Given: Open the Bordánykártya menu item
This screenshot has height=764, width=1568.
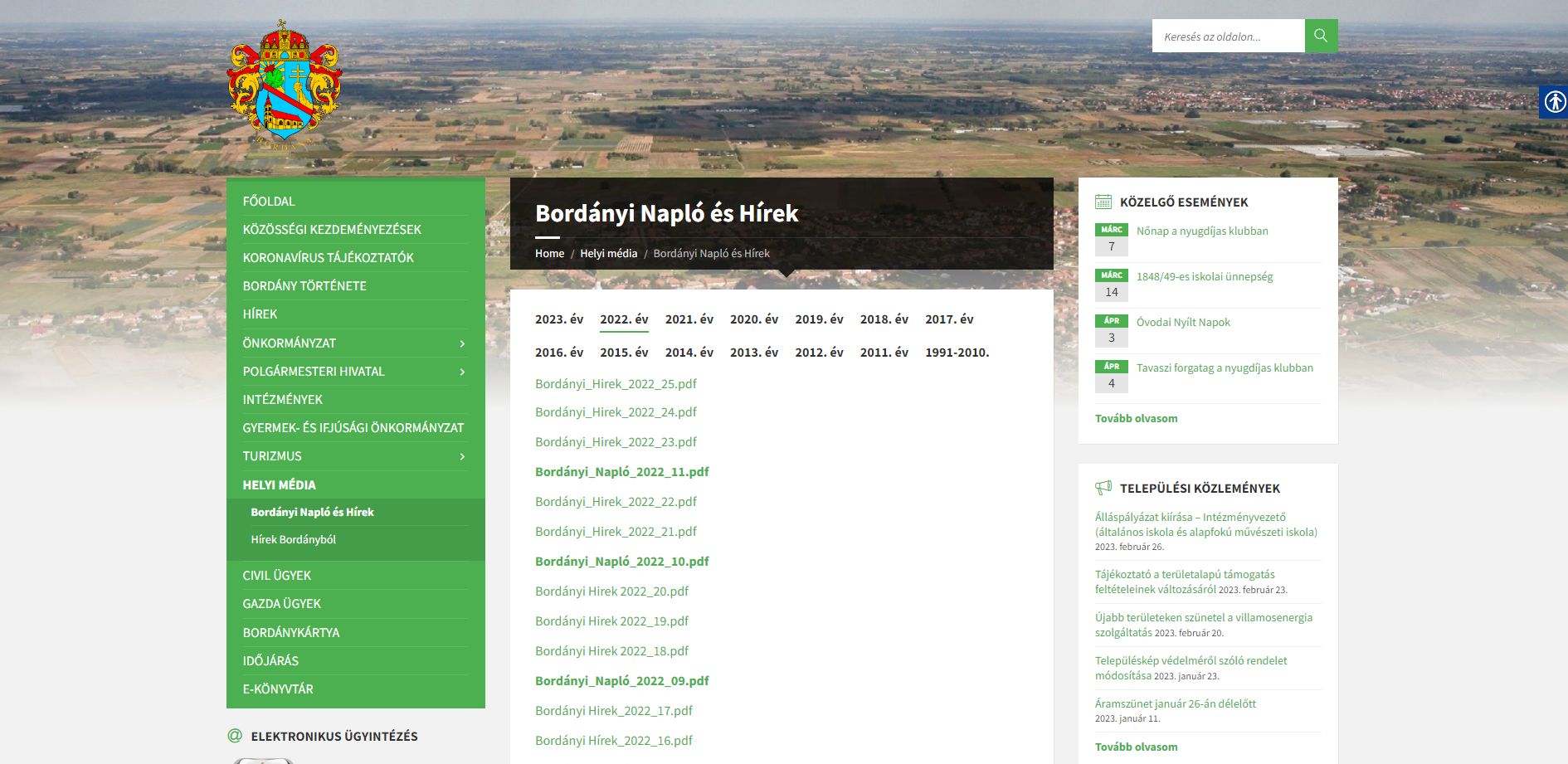Looking at the screenshot, I should (291, 632).
